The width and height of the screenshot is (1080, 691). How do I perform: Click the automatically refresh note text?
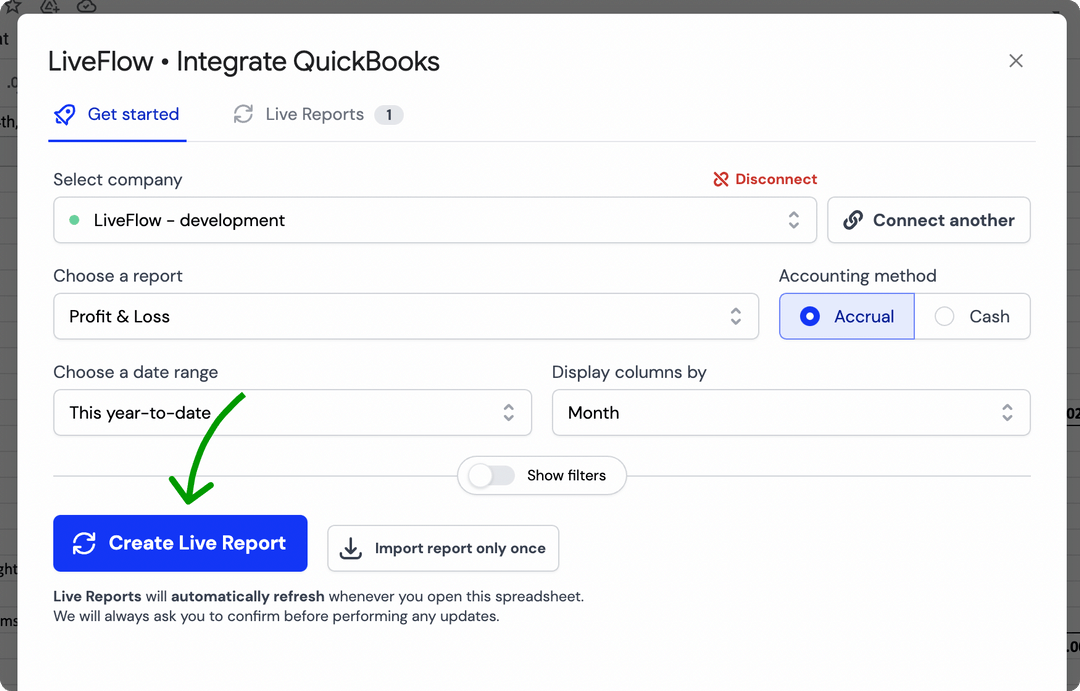click(x=247, y=597)
